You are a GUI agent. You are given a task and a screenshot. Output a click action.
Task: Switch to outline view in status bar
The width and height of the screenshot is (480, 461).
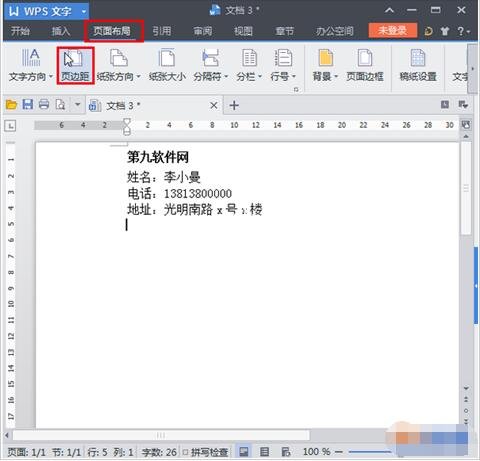pyautogui.click(x=264, y=452)
